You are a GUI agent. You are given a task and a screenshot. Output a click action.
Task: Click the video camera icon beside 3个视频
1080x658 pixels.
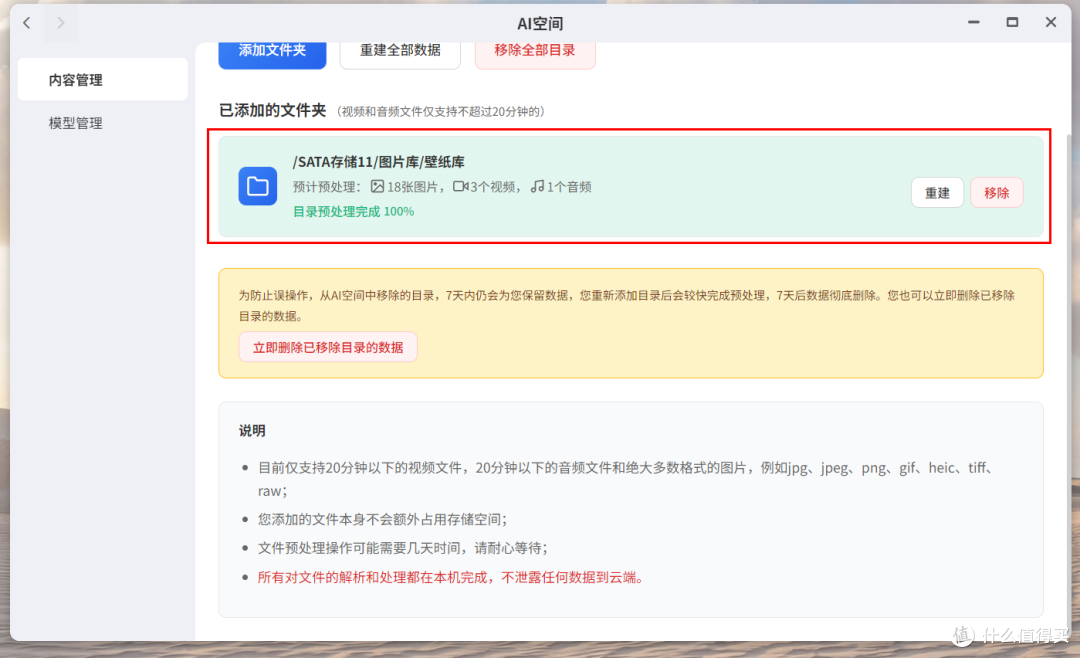[x=460, y=186]
